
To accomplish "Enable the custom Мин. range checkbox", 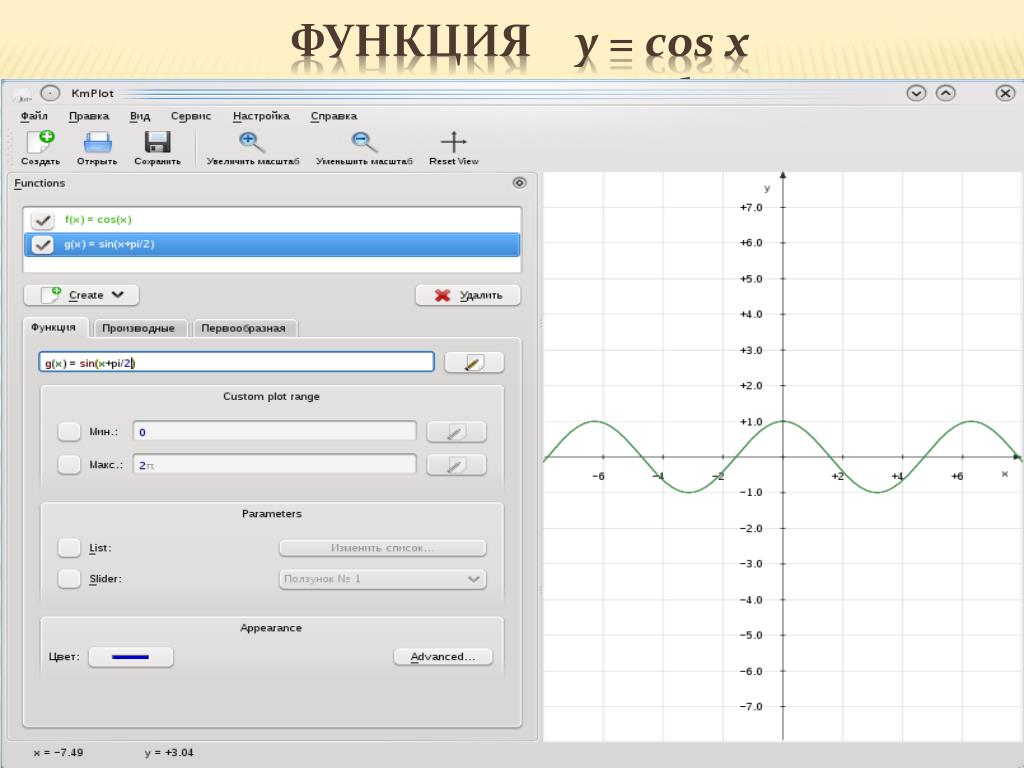I will coord(69,432).
